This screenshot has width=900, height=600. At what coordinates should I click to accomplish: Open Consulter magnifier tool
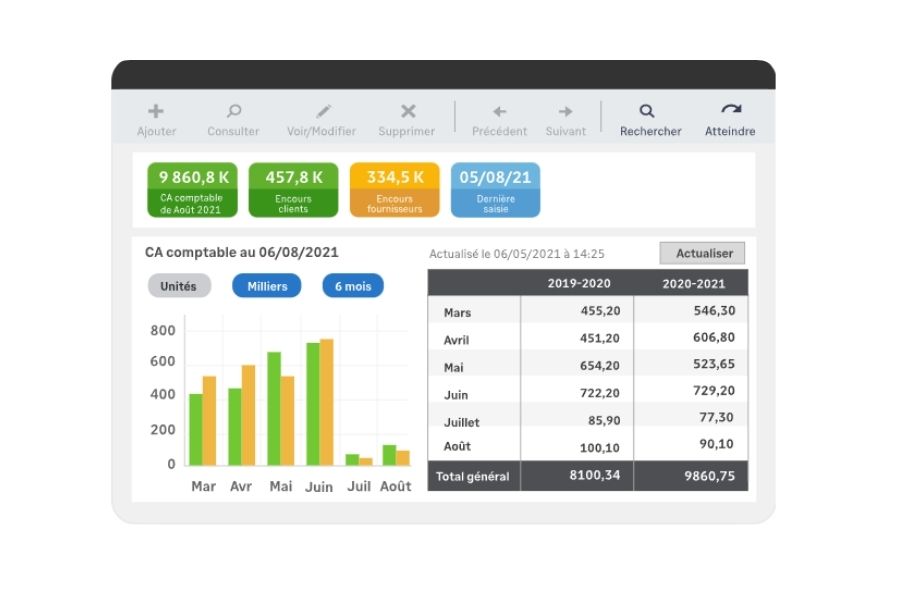coord(233,112)
